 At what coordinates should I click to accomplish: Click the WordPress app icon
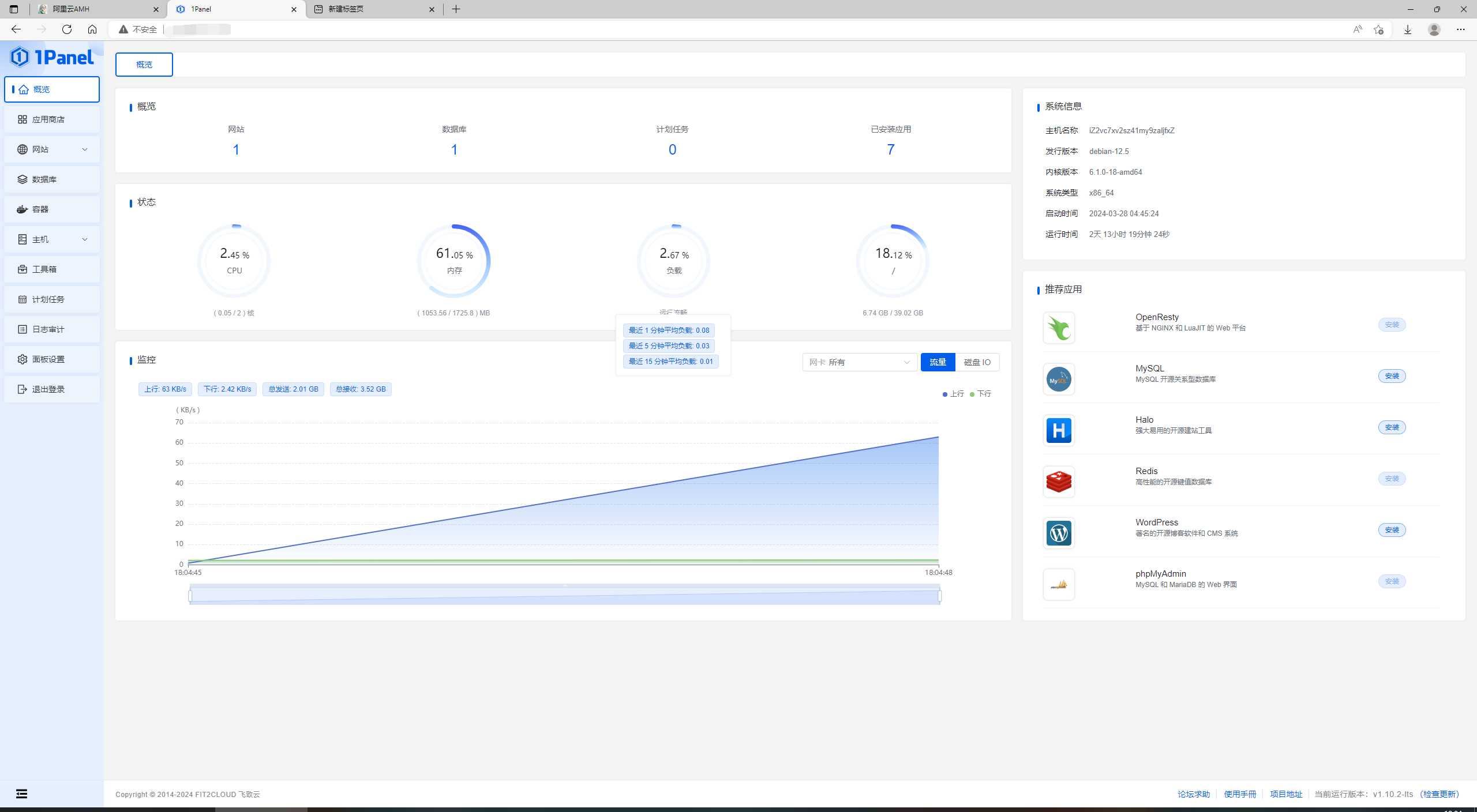1059,533
